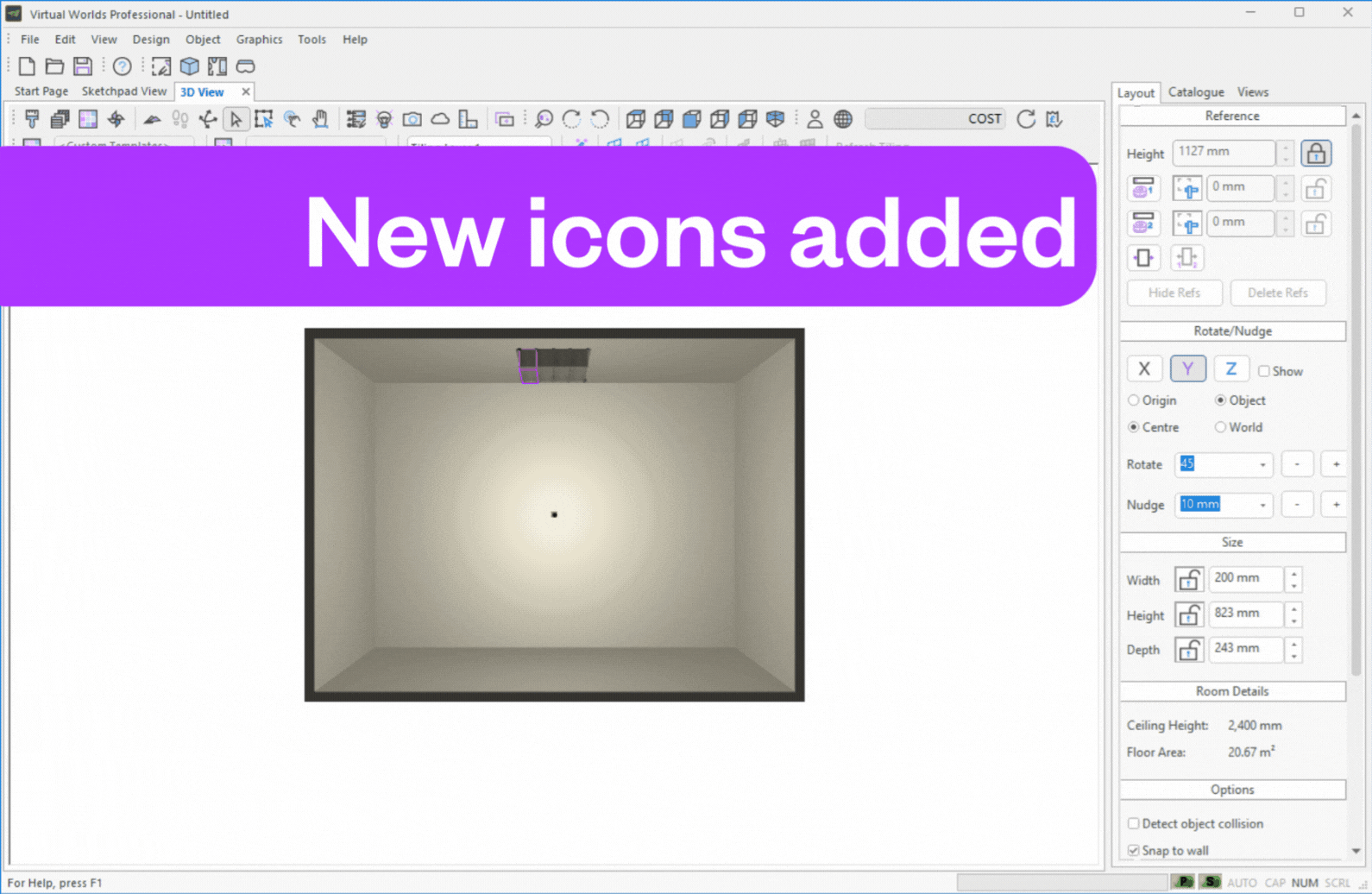The image size is (1372, 894).
Task: Click the Nudge plus button
Action: (1336, 505)
